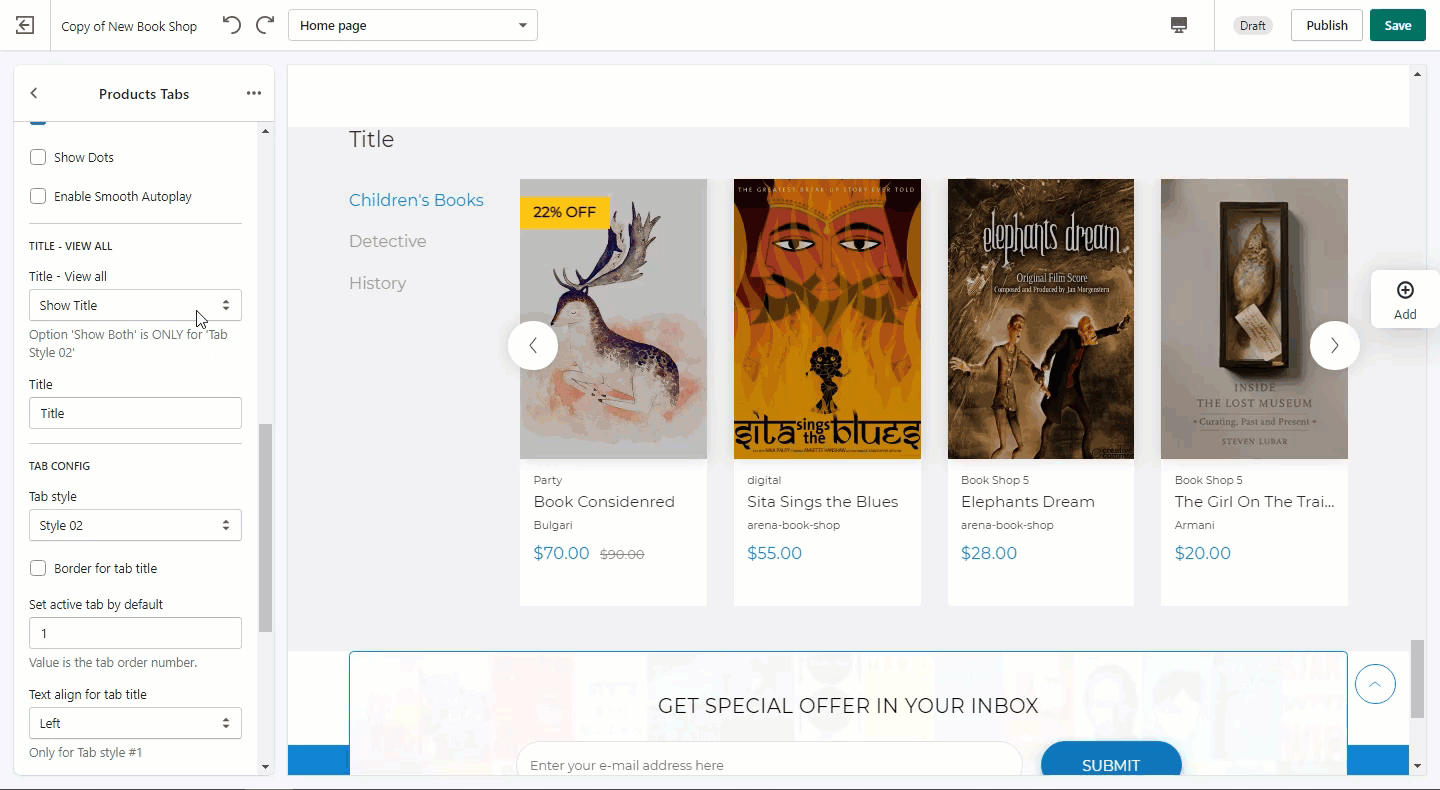Switch to the History tab
Image resolution: width=1440 pixels, height=790 pixels.
(x=378, y=283)
